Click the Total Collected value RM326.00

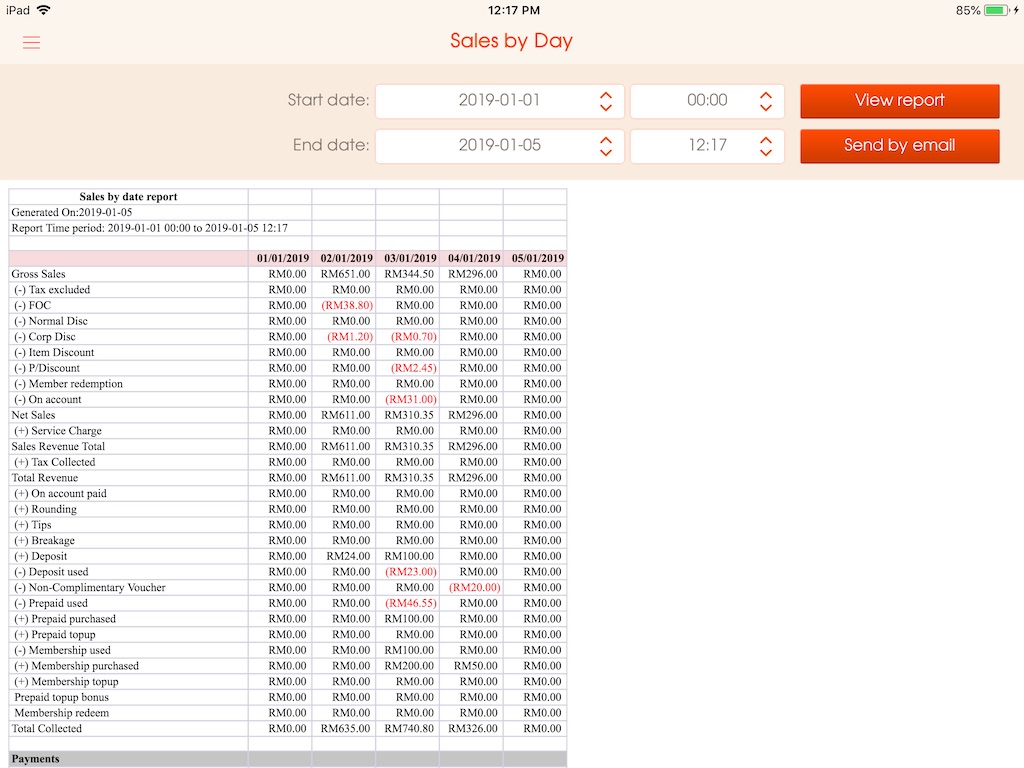(473, 729)
